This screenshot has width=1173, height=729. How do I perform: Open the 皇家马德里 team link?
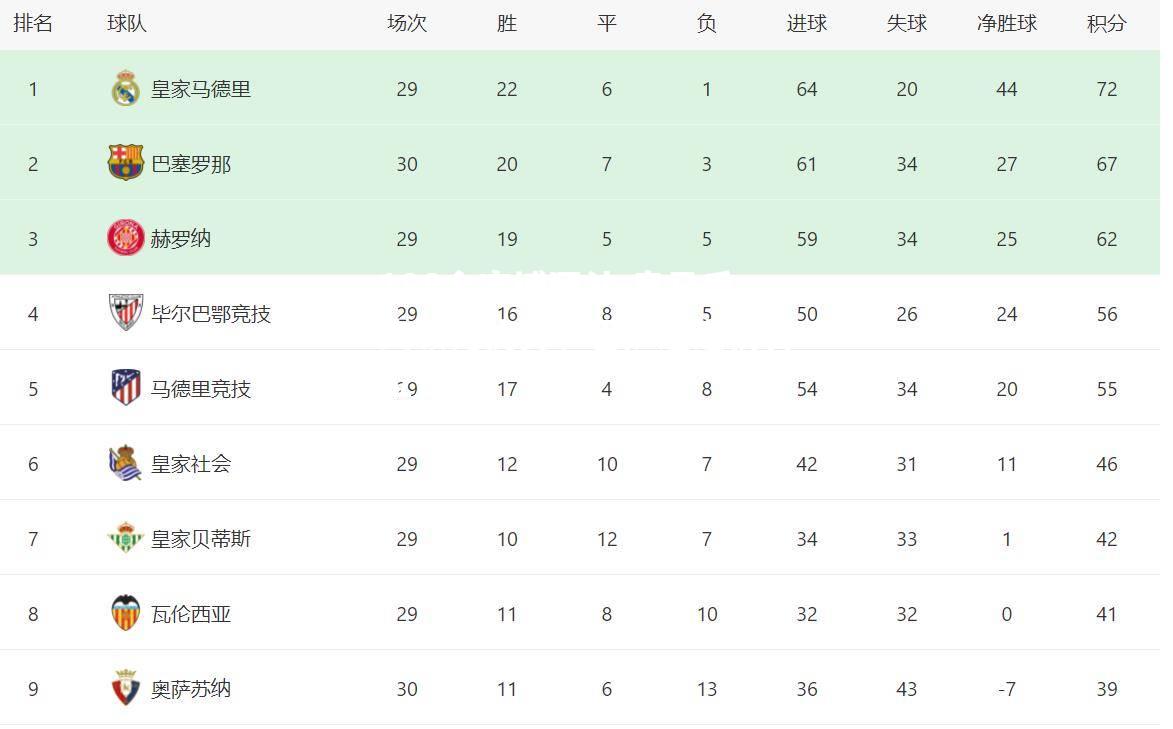click(x=200, y=89)
